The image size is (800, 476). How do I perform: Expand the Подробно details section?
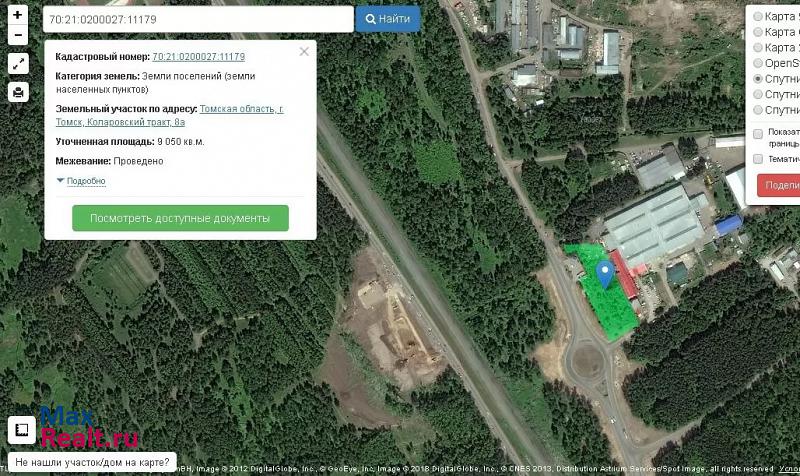click(85, 181)
